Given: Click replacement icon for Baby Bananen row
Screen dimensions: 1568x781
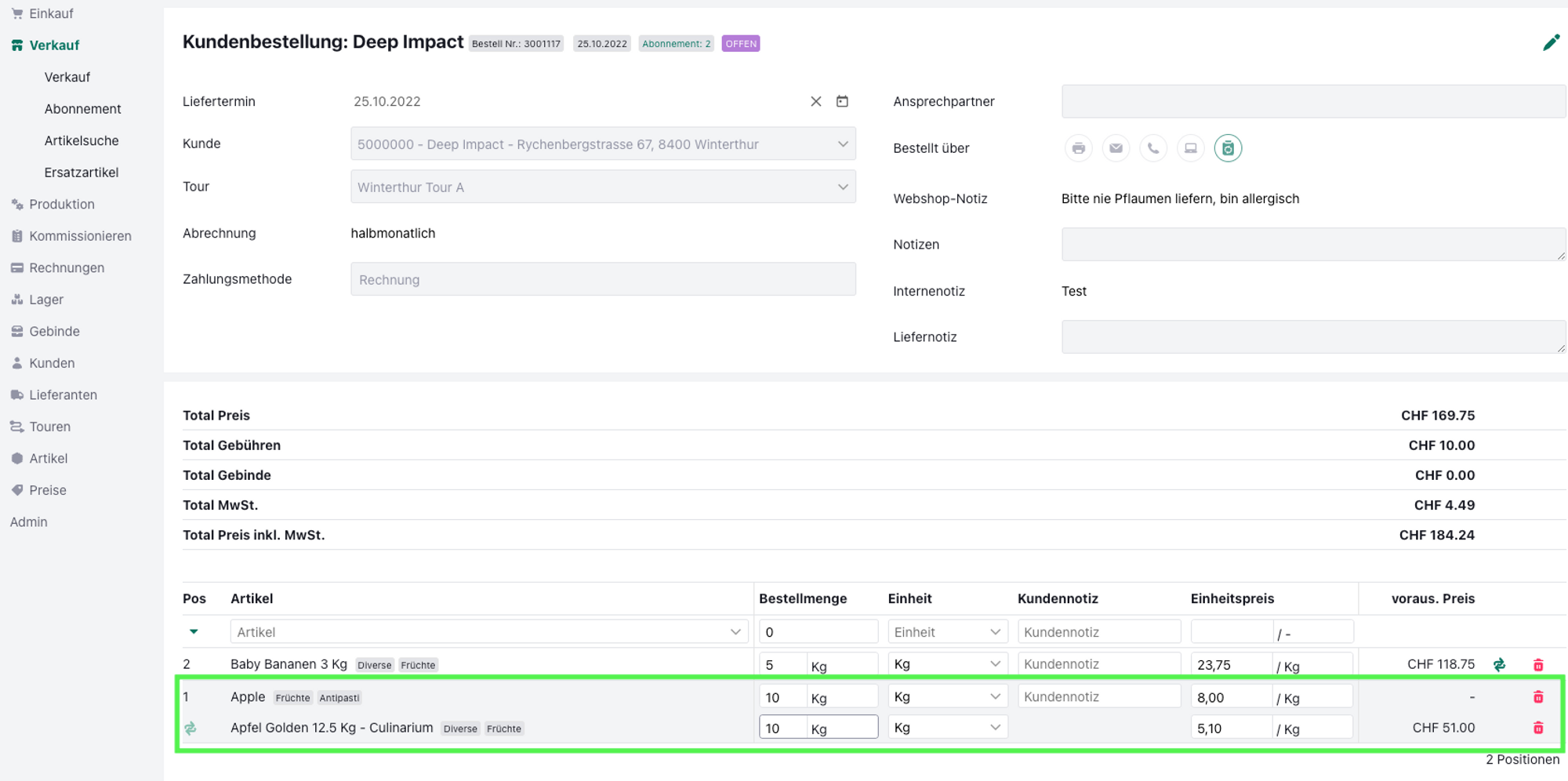Looking at the screenshot, I should click(x=1499, y=665).
